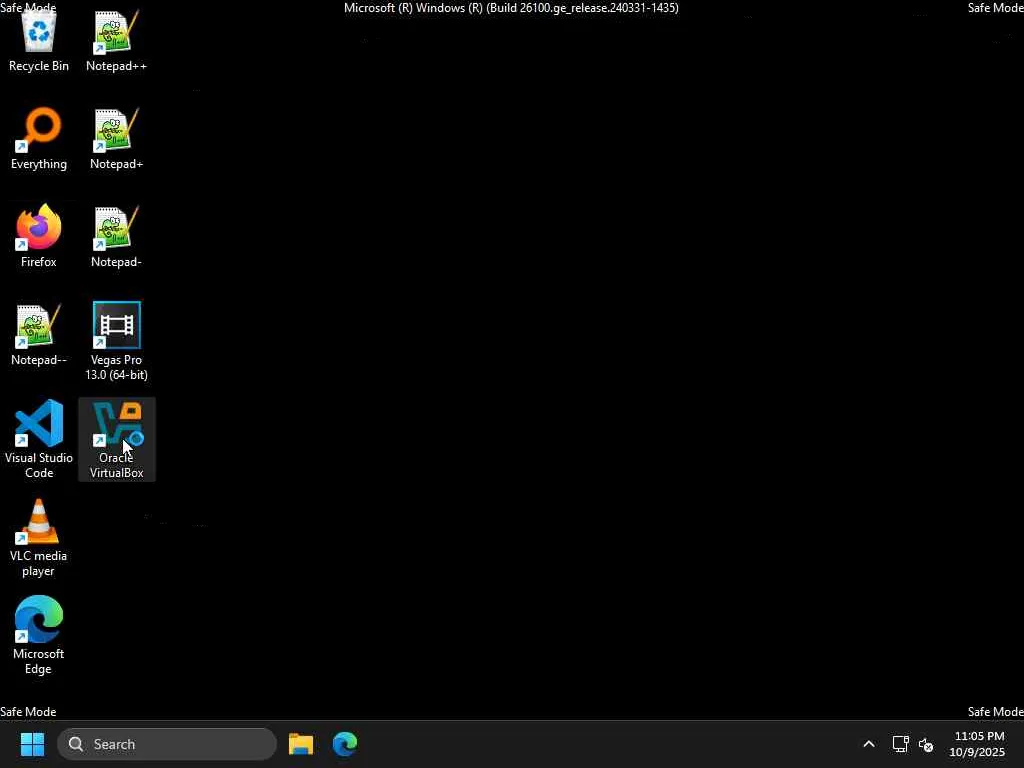The height and width of the screenshot is (768, 1024).
Task: Show hidden system tray icons
Action: [869, 744]
